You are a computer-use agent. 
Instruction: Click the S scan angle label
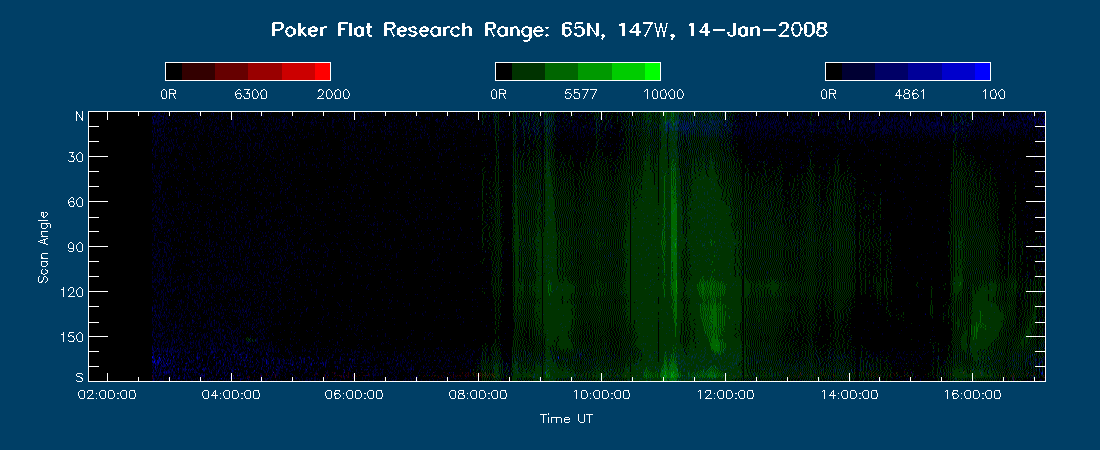tap(79, 376)
